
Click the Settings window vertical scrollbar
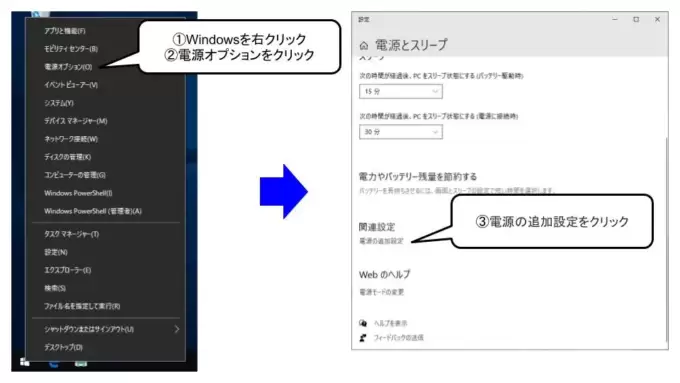[666, 240]
